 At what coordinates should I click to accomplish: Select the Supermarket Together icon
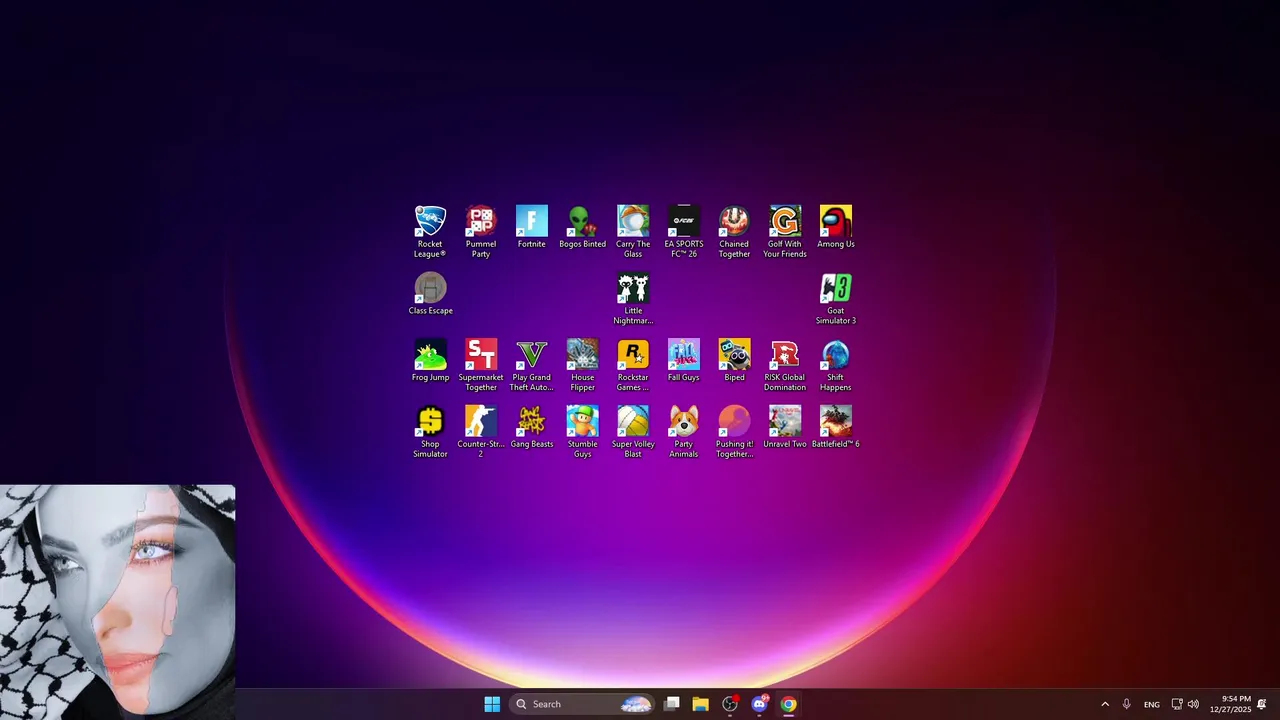pos(481,366)
